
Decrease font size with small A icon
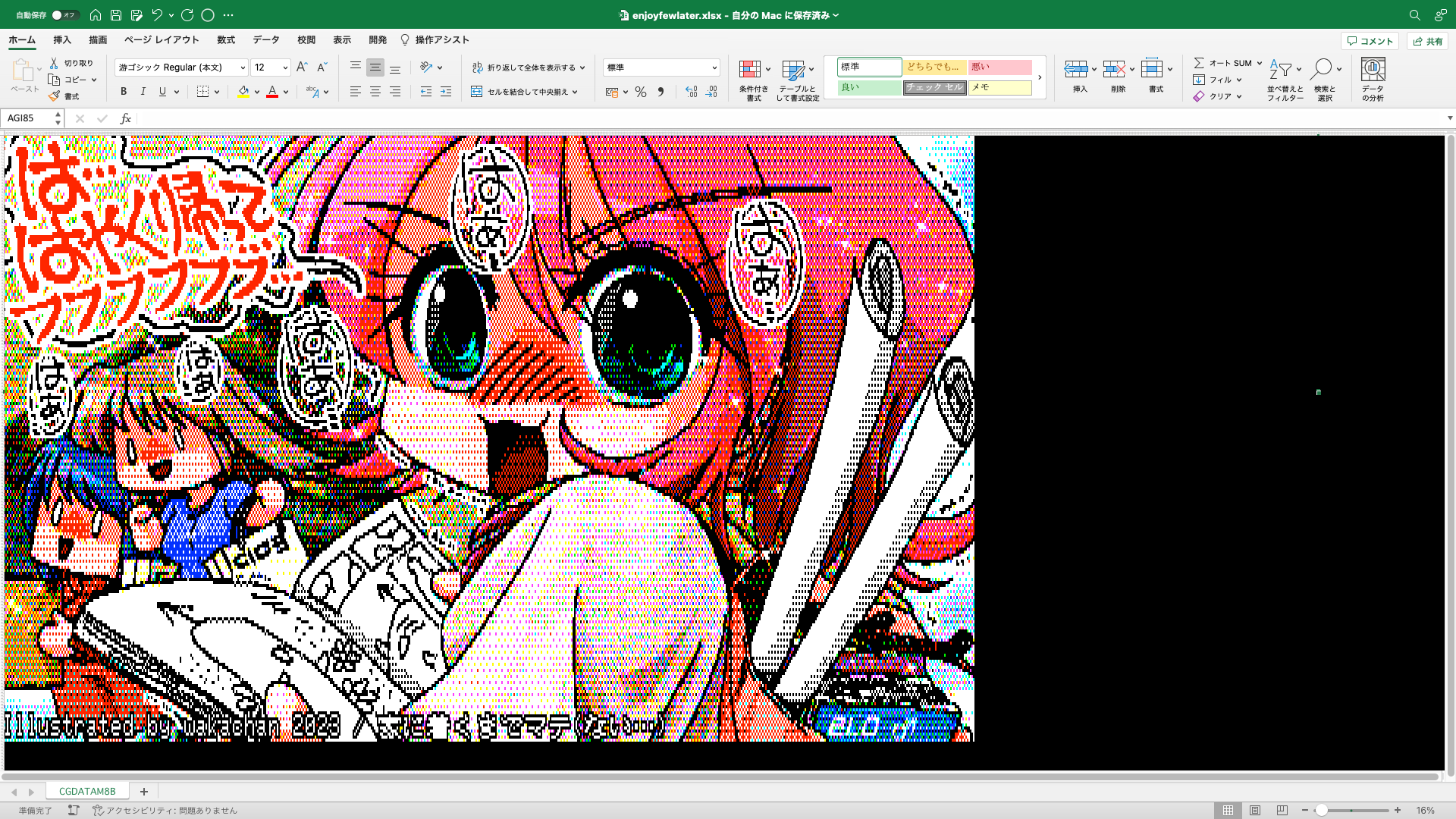322,67
